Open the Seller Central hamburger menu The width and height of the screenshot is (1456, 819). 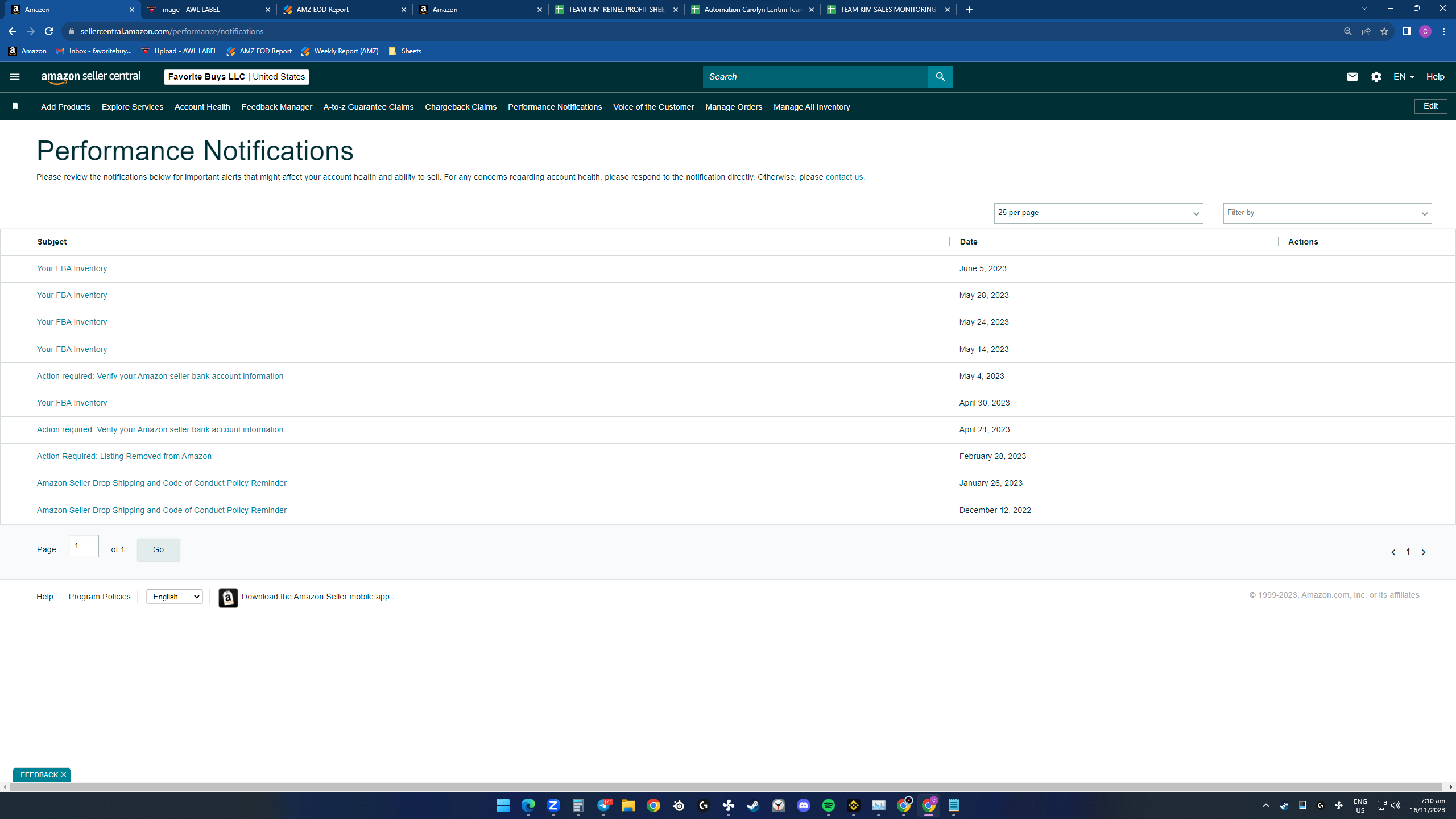click(15, 77)
